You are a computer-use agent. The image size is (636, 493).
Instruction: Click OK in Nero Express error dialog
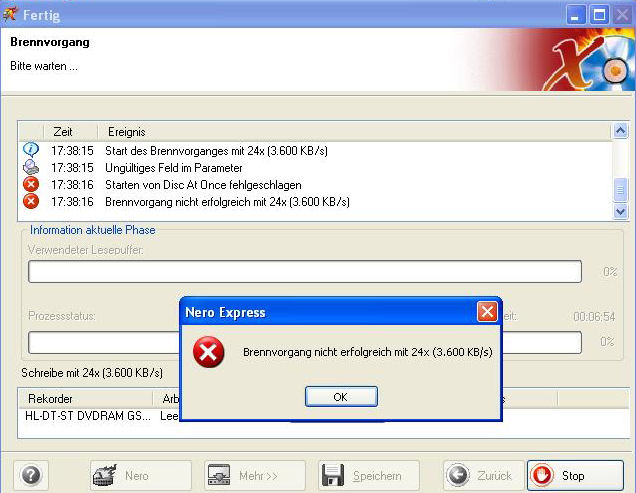(341, 396)
